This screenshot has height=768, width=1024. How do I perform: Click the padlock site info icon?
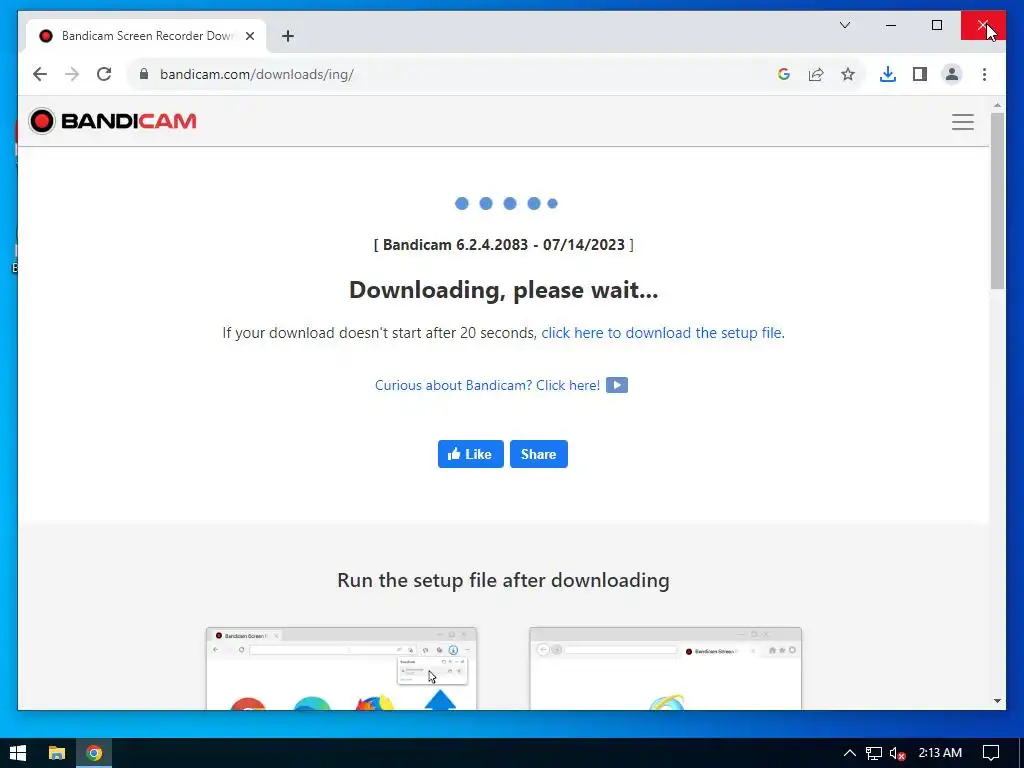144,74
